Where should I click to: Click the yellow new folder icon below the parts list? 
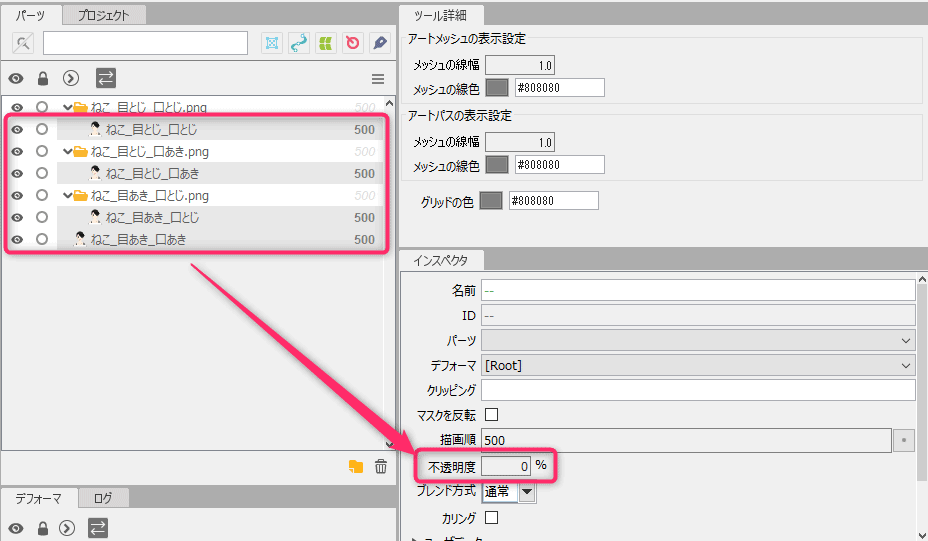pos(356,466)
